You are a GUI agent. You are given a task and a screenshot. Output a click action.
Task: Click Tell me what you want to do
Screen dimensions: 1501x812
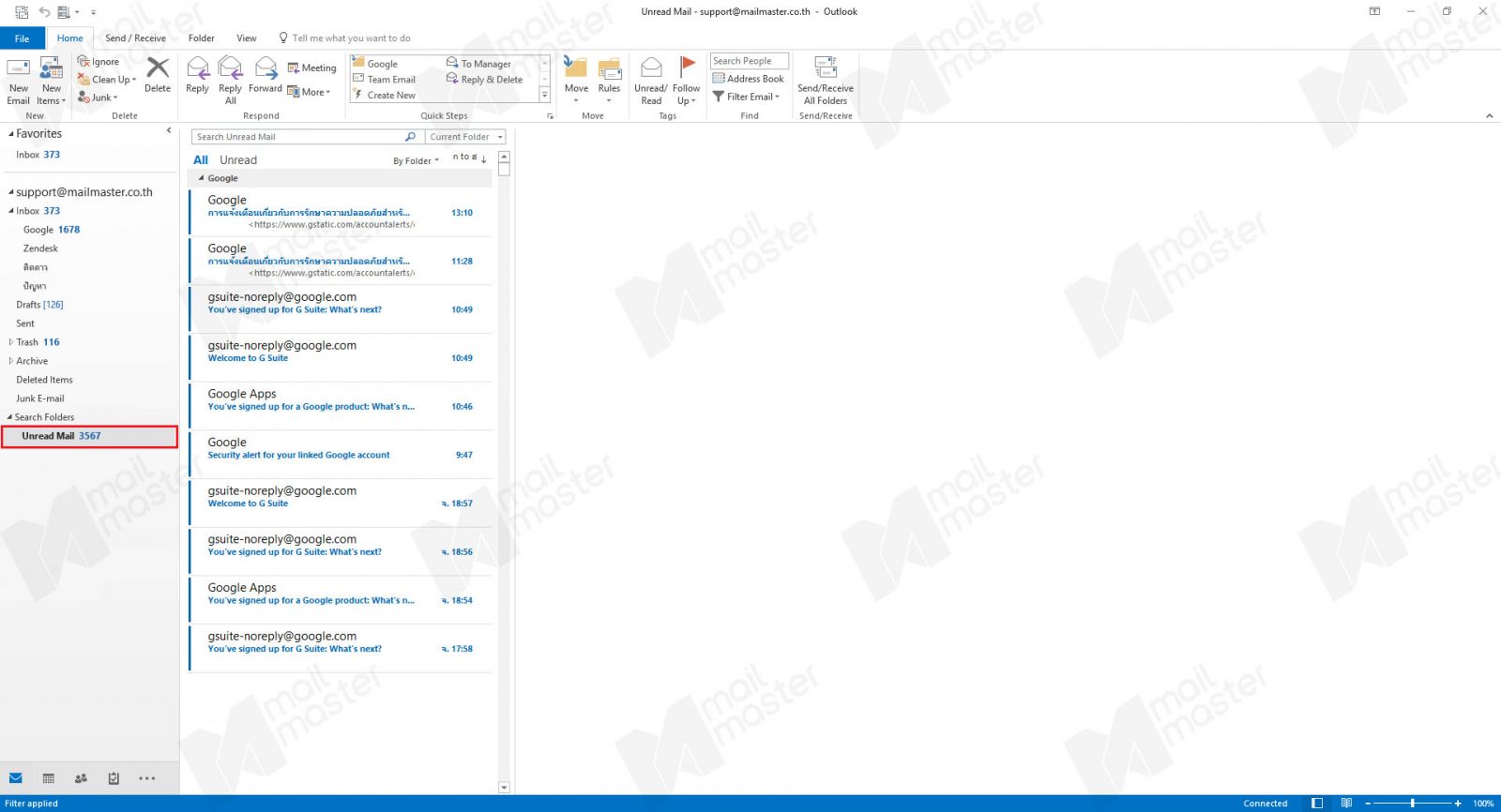[345, 38]
